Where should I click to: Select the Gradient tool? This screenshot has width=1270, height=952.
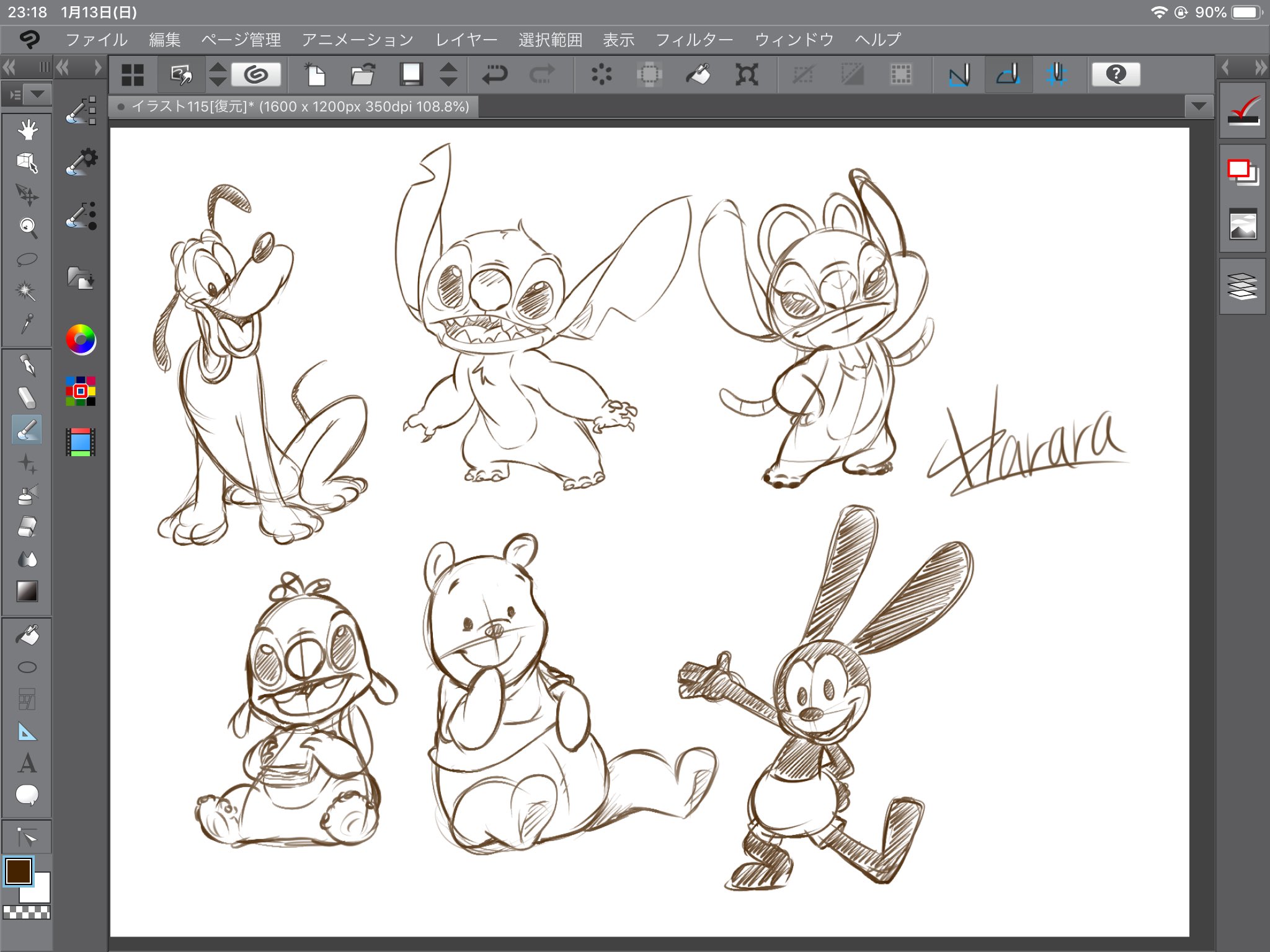(x=27, y=591)
